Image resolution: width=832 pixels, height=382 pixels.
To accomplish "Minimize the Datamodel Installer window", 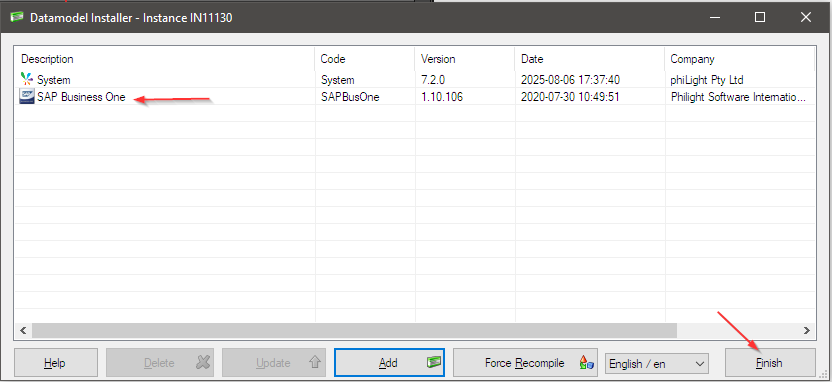I will (714, 17).
